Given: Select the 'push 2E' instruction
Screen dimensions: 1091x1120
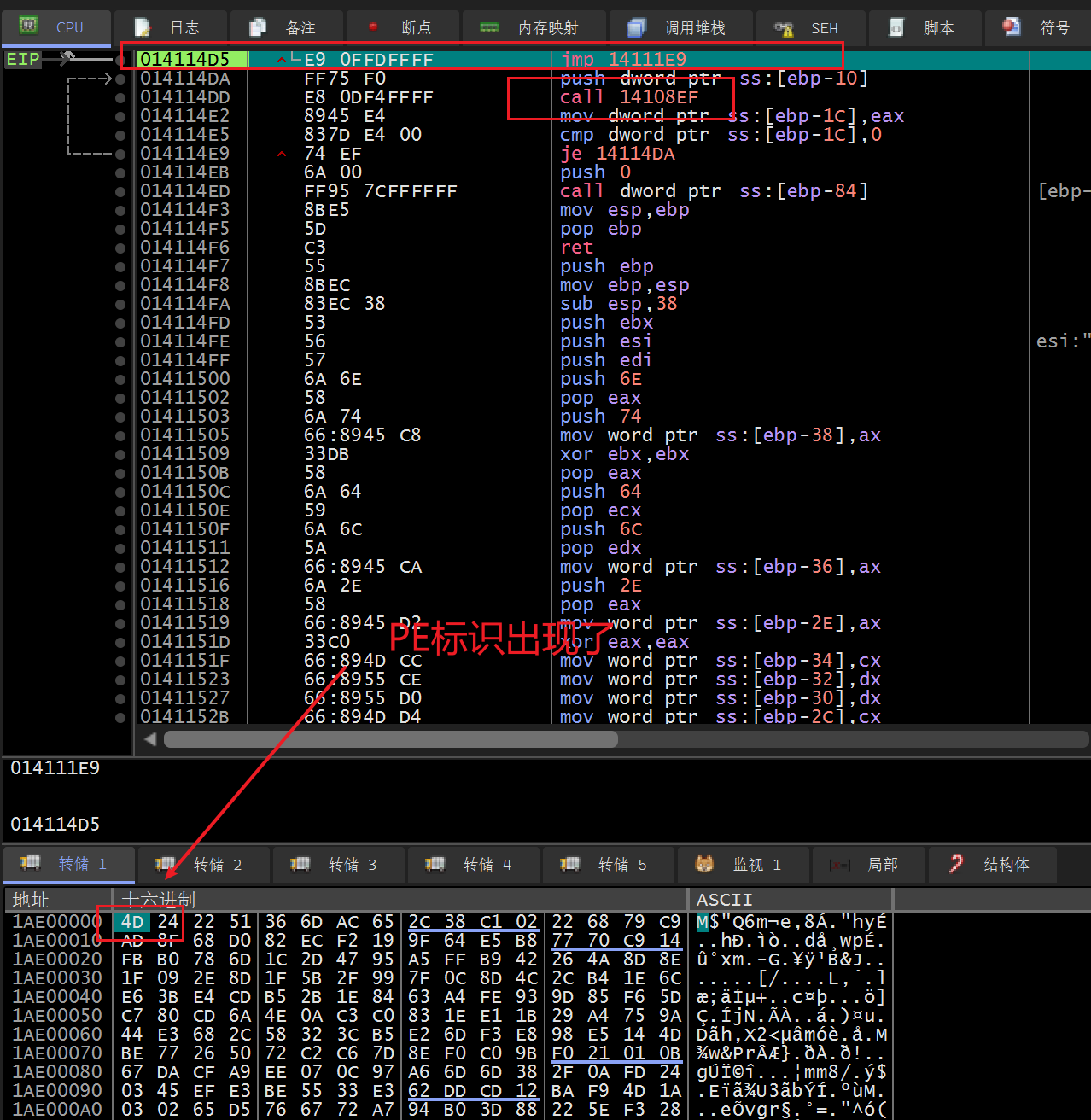Looking at the screenshot, I should tap(601, 586).
